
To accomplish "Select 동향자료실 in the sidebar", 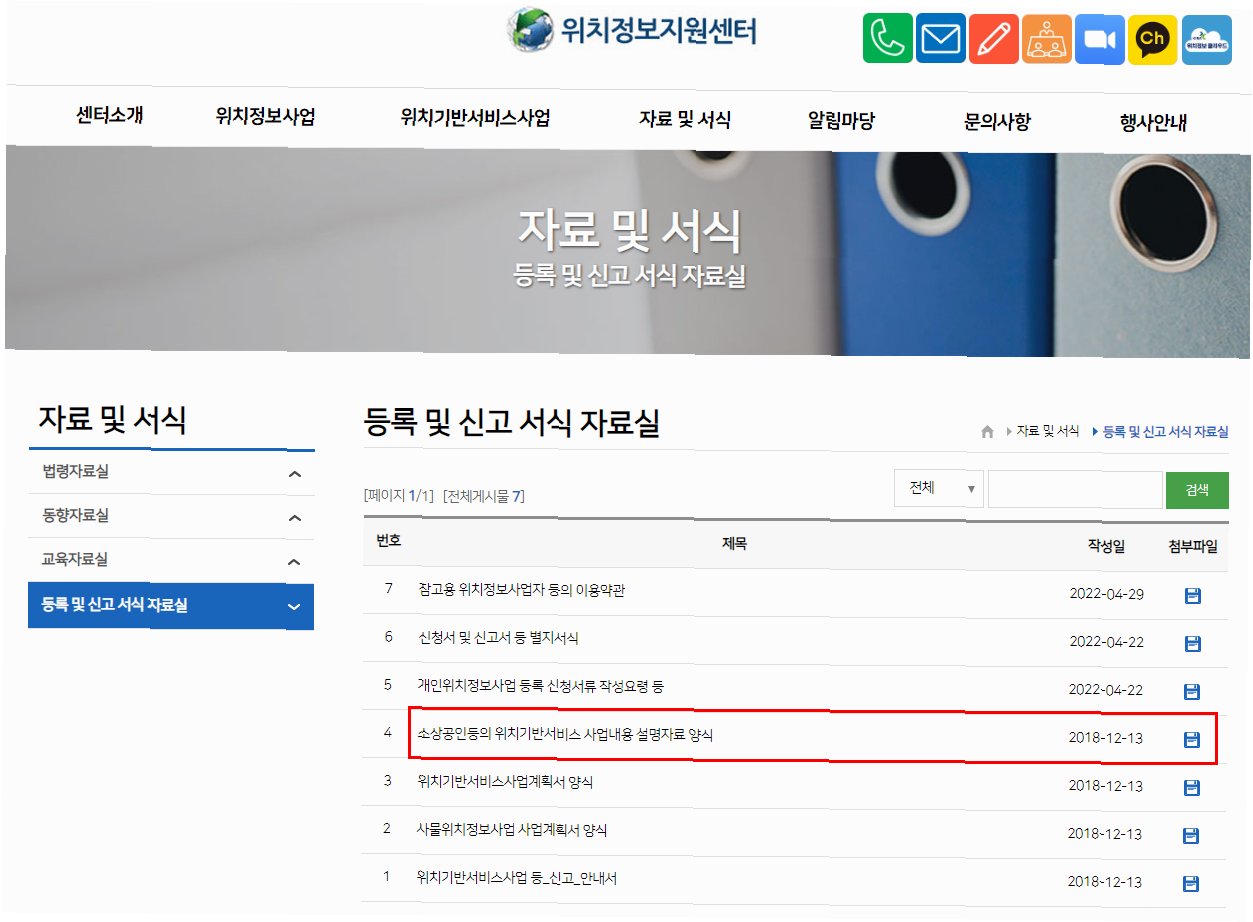I will tap(76, 516).
